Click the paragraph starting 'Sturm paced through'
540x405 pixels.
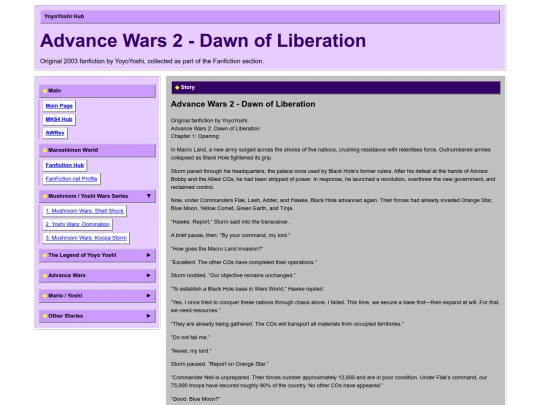click(333, 179)
